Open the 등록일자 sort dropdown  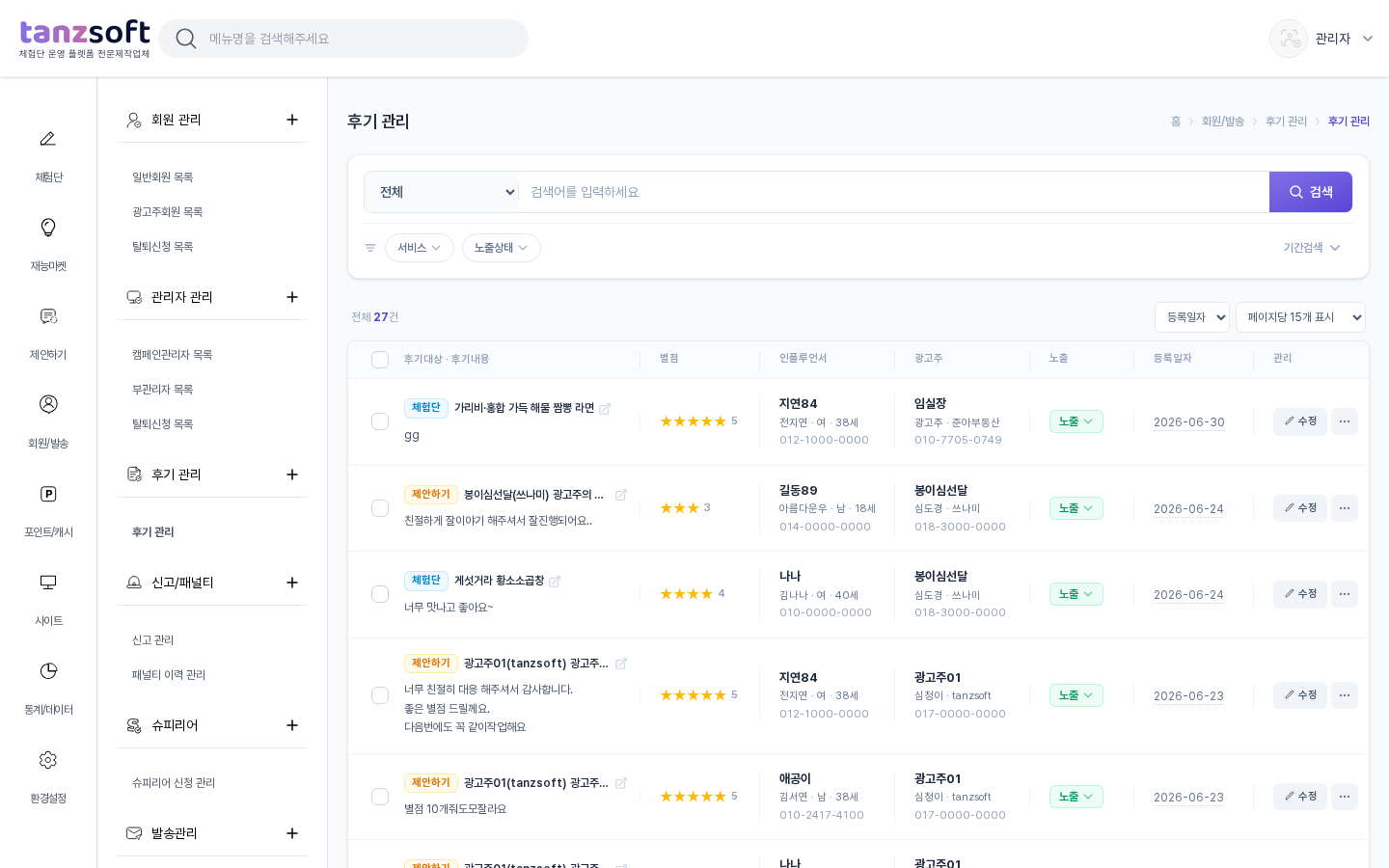[1192, 317]
